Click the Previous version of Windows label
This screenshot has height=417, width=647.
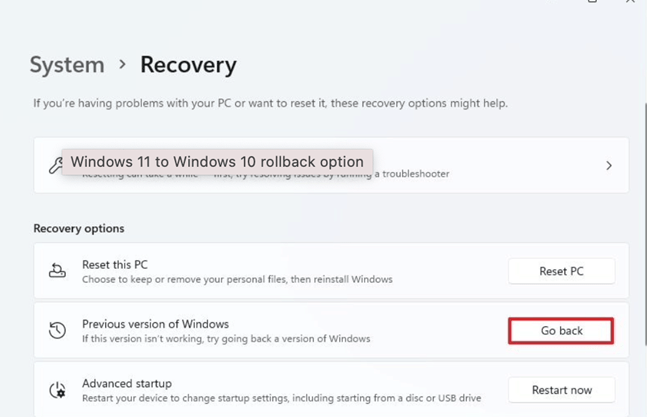(155, 324)
